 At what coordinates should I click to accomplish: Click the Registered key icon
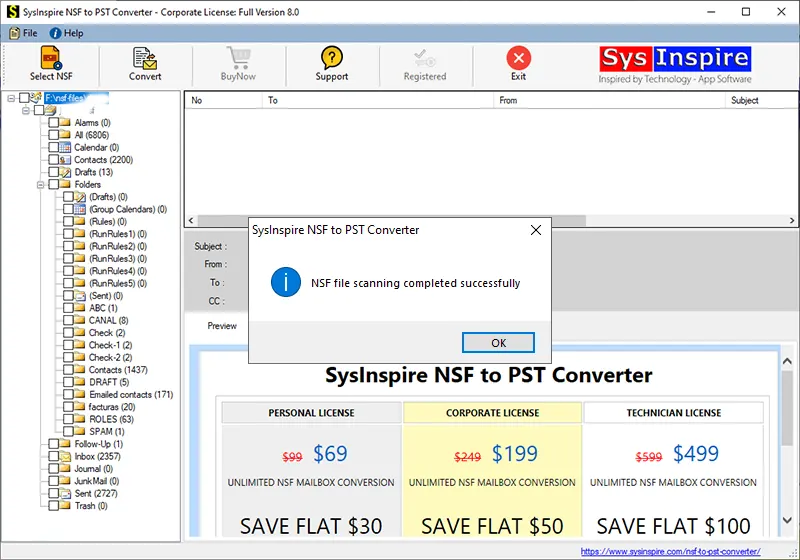pos(424,59)
